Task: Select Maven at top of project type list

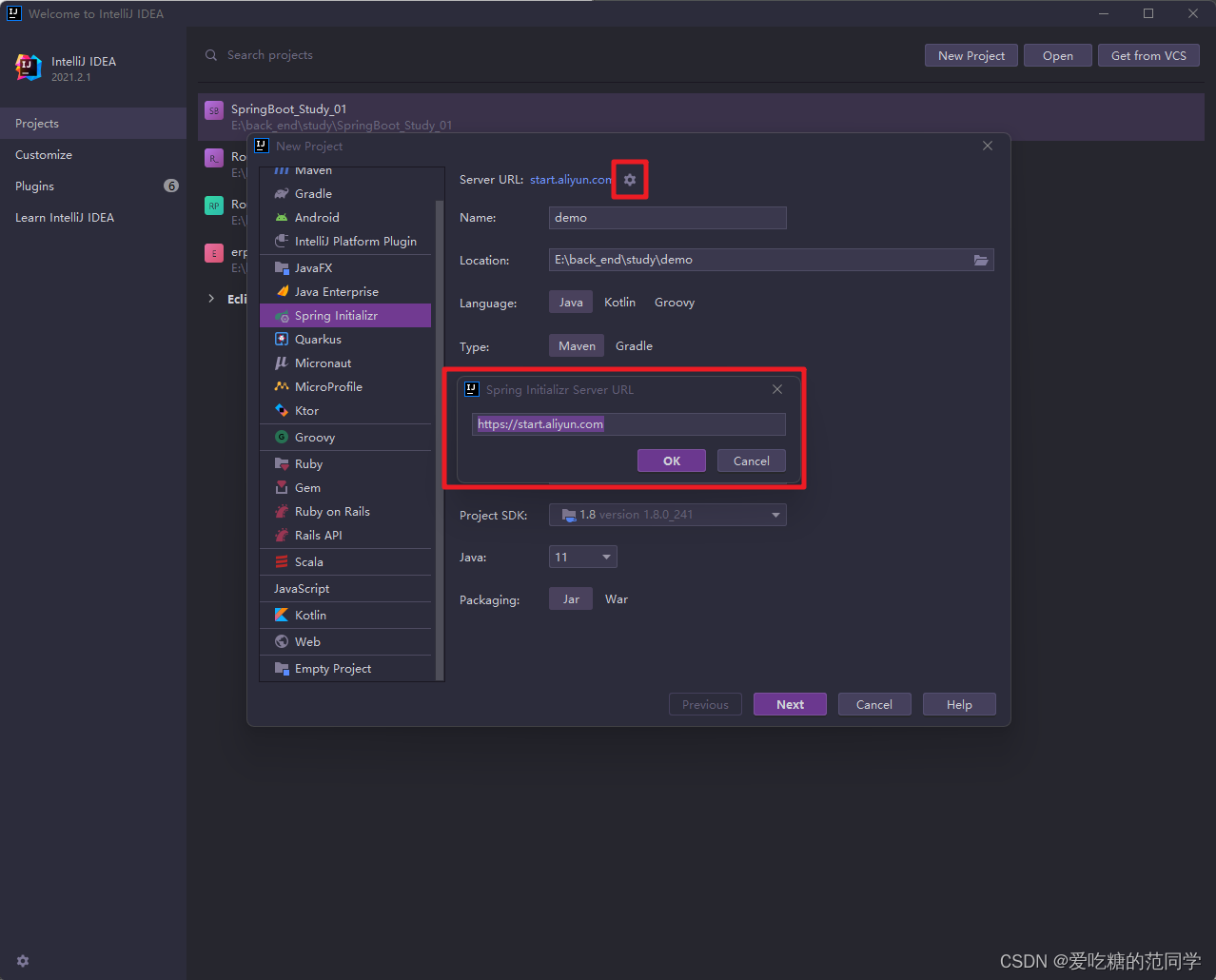Action: (345, 171)
